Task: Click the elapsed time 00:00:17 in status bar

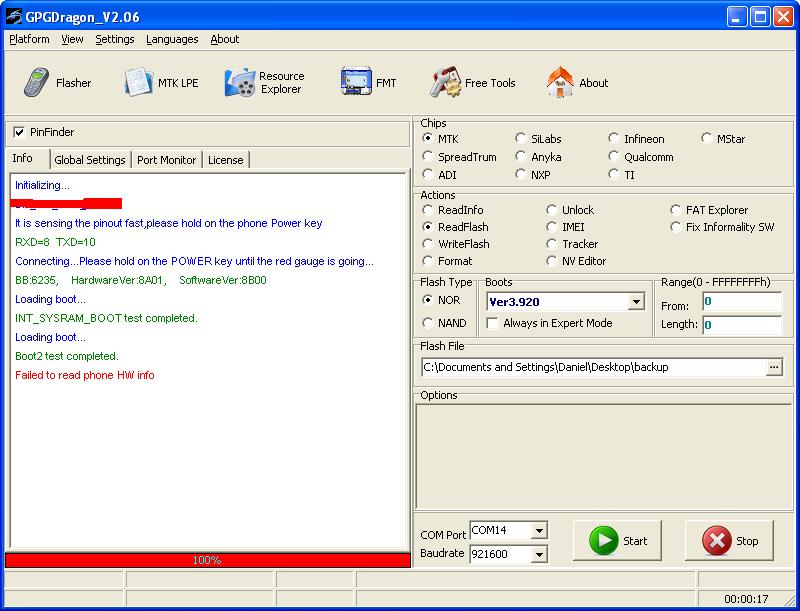Action: (746, 599)
